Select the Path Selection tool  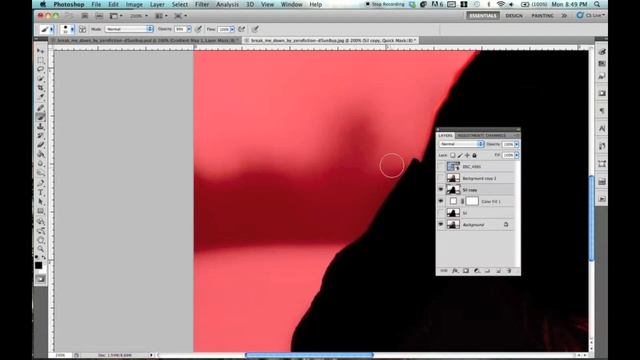point(40,202)
